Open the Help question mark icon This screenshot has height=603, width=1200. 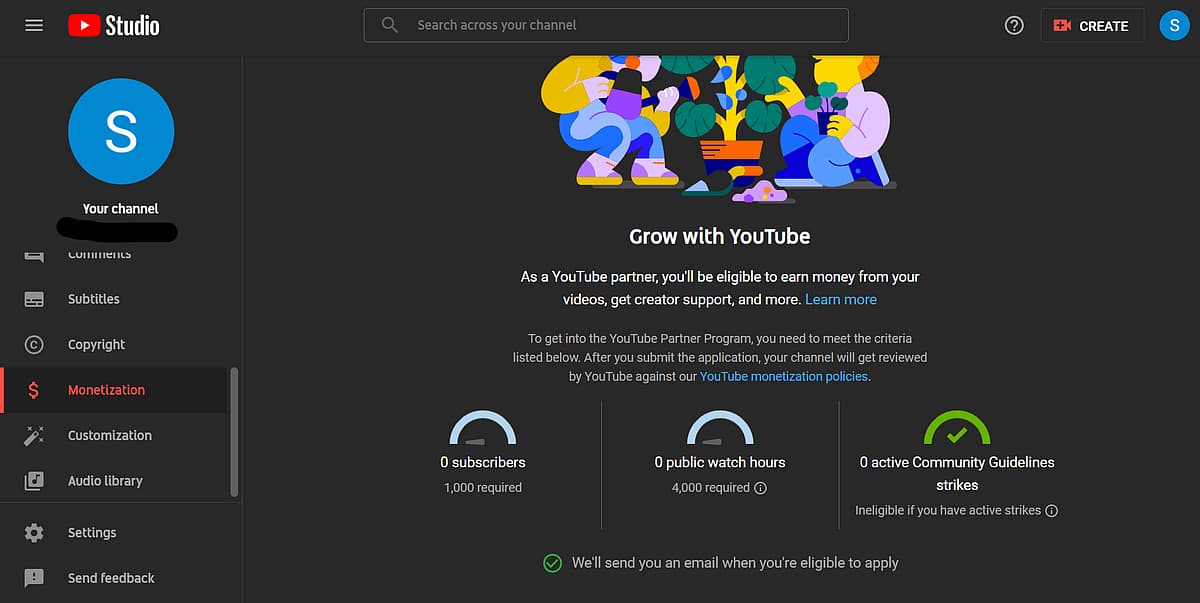(x=1013, y=25)
